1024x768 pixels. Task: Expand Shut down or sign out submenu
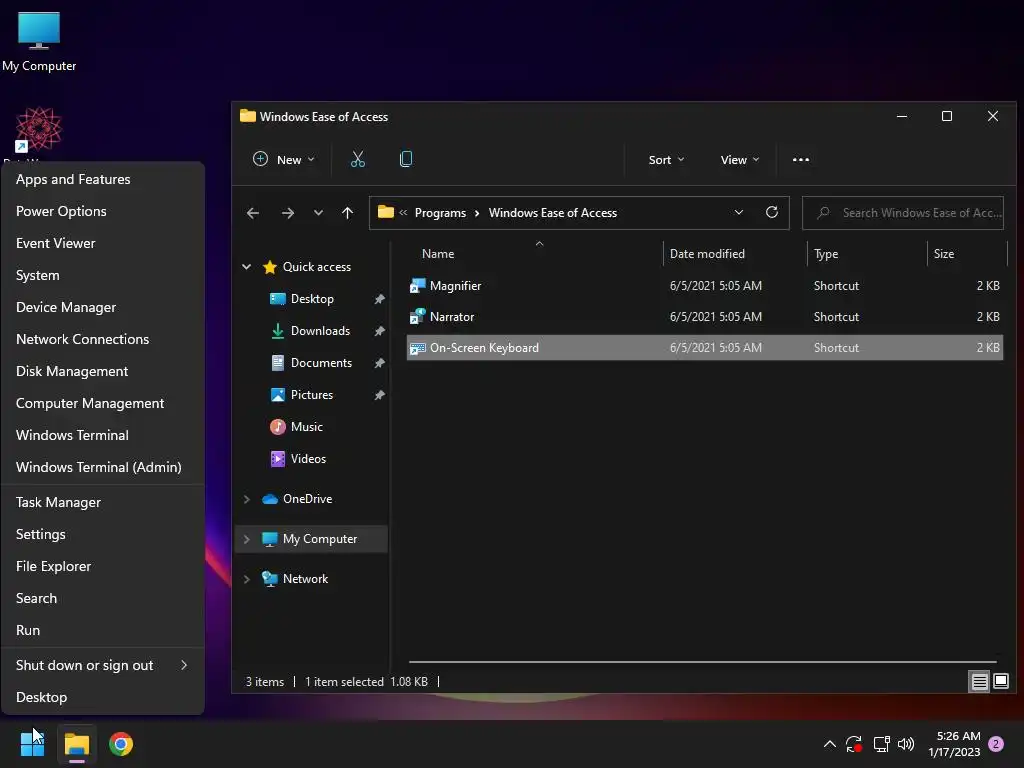(103, 665)
